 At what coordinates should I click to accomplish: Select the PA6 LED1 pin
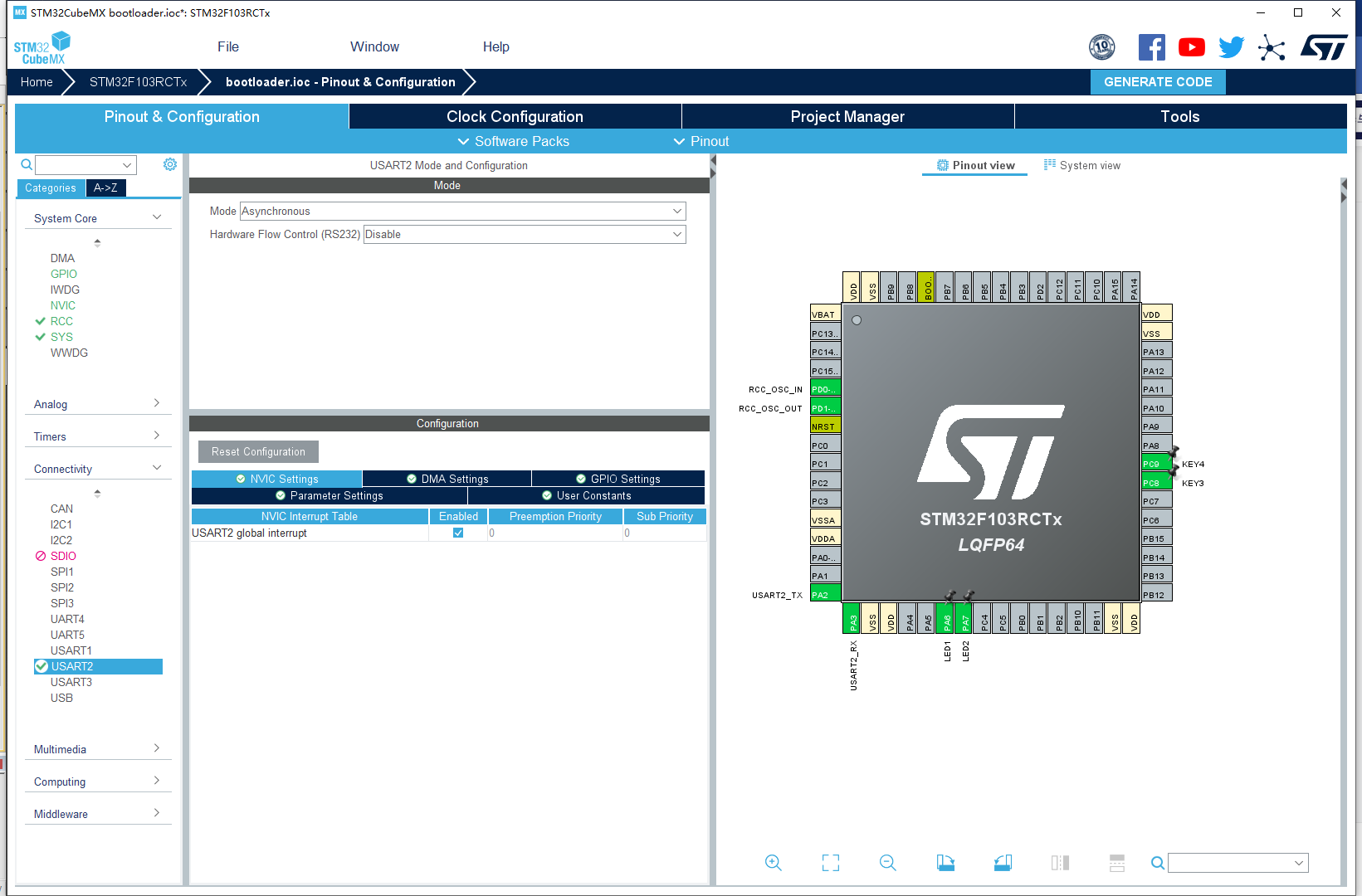pos(945,618)
